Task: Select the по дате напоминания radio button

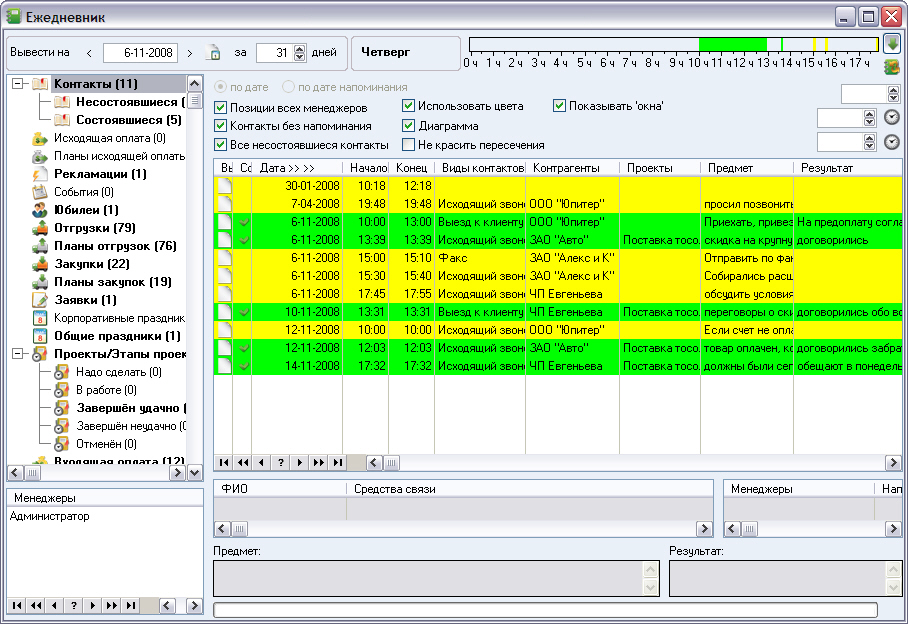Action: coord(288,87)
